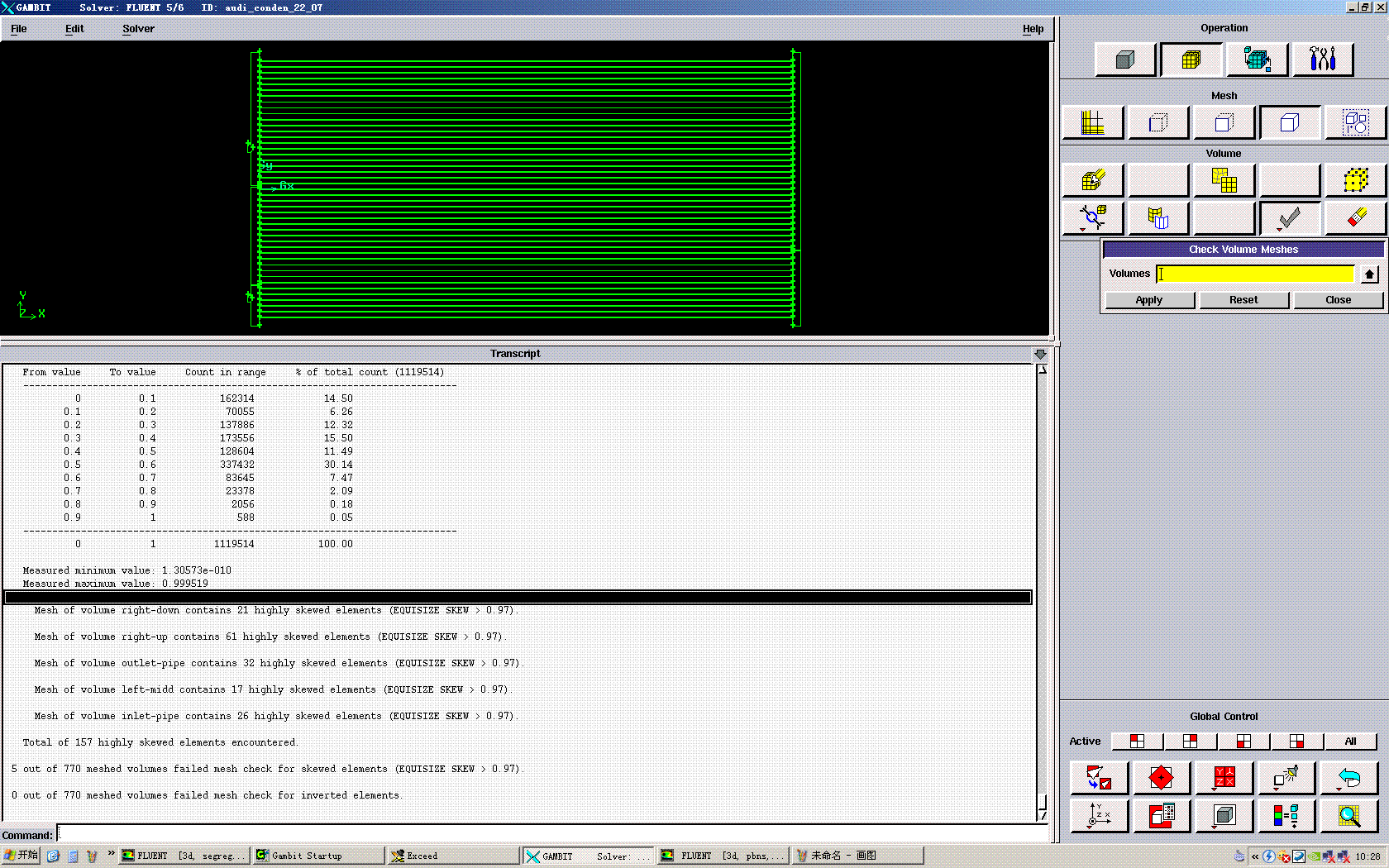Image resolution: width=1389 pixels, height=868 pixels.
Task: Expand the Transcript window arrow
Action: (x=1040, y=354)
